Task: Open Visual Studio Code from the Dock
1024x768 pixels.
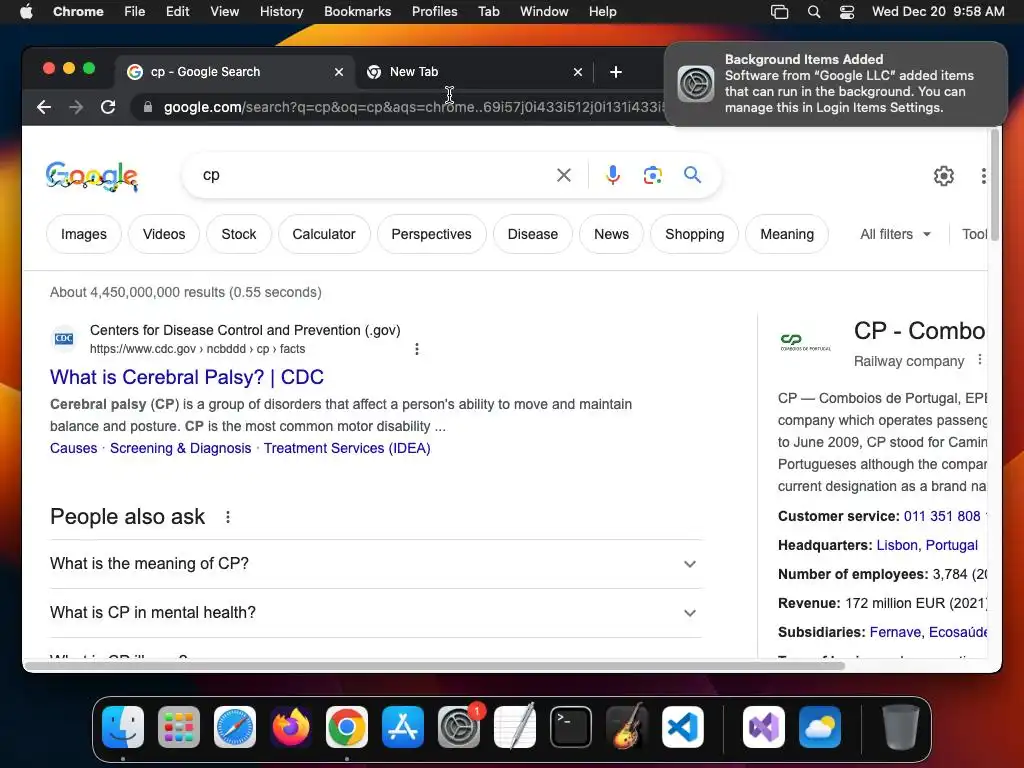Action: point(683,727)
